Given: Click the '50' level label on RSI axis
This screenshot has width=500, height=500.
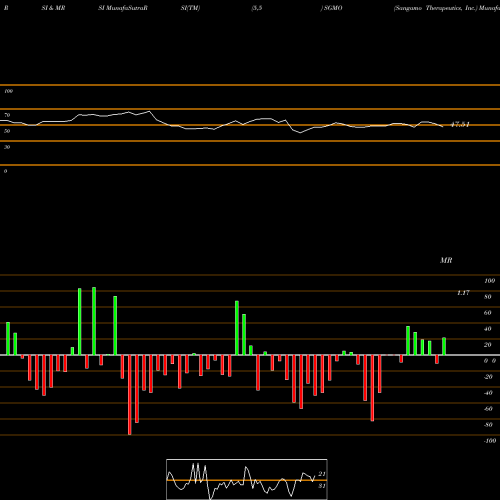Looking at the screenshot, I should pyautogui.click(x=7, y=131).
